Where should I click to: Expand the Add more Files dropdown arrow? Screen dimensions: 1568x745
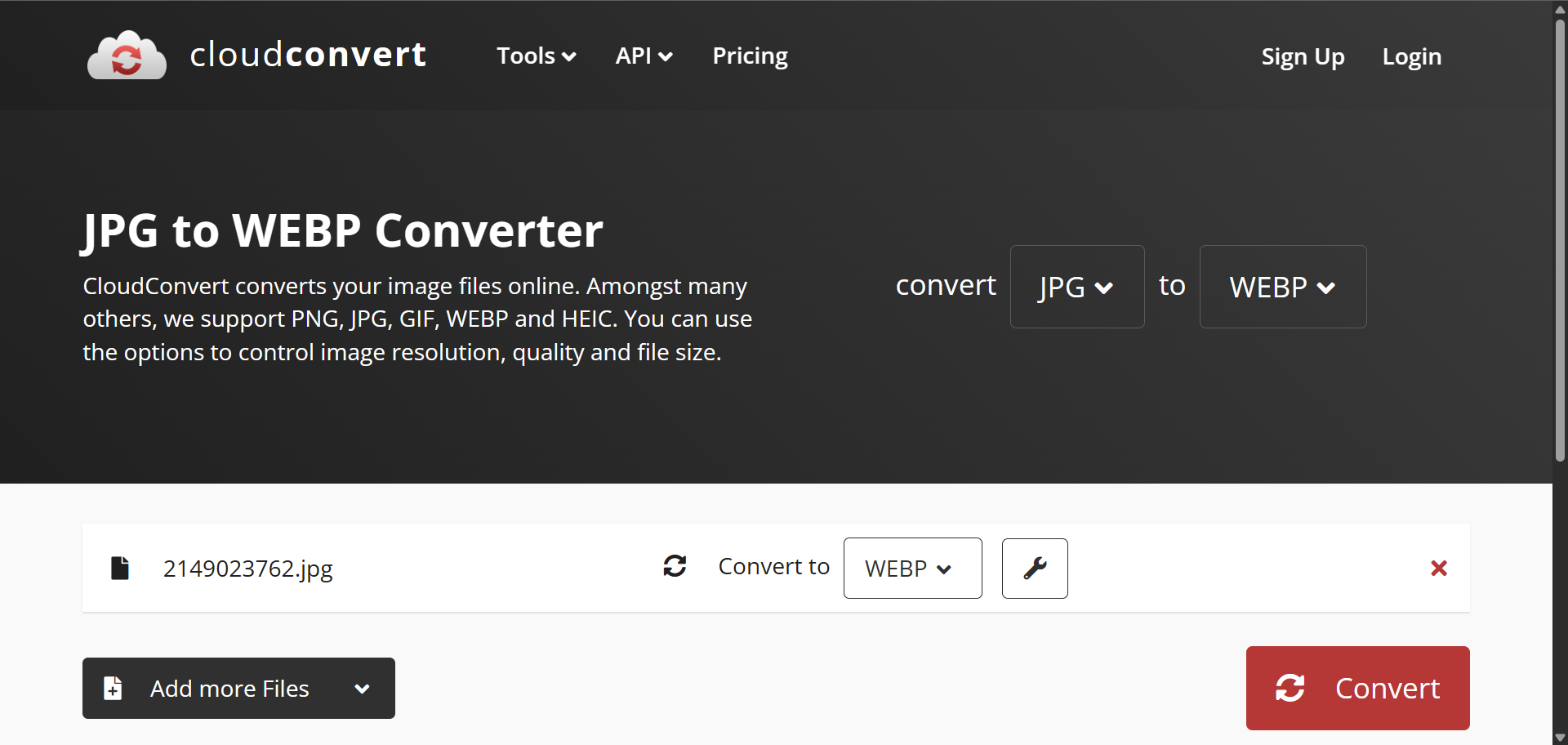point(362,689)
